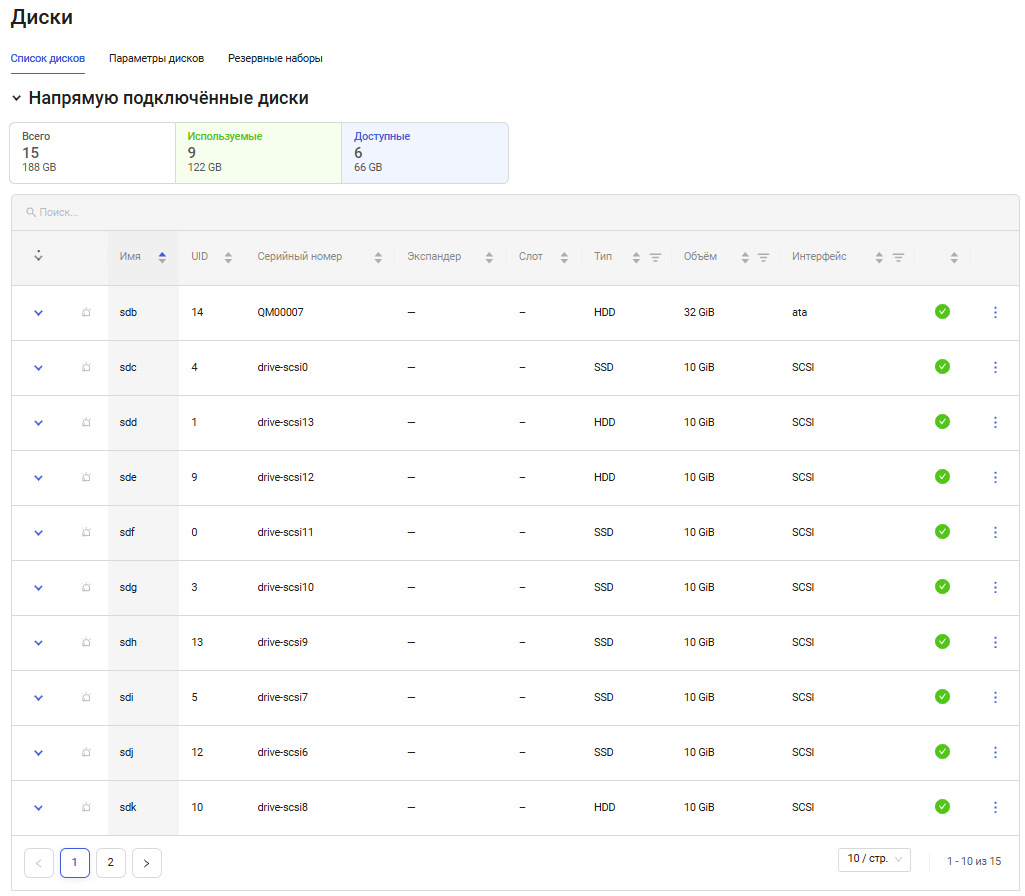Expand the sdg disk row details

[x=39, y=587]
